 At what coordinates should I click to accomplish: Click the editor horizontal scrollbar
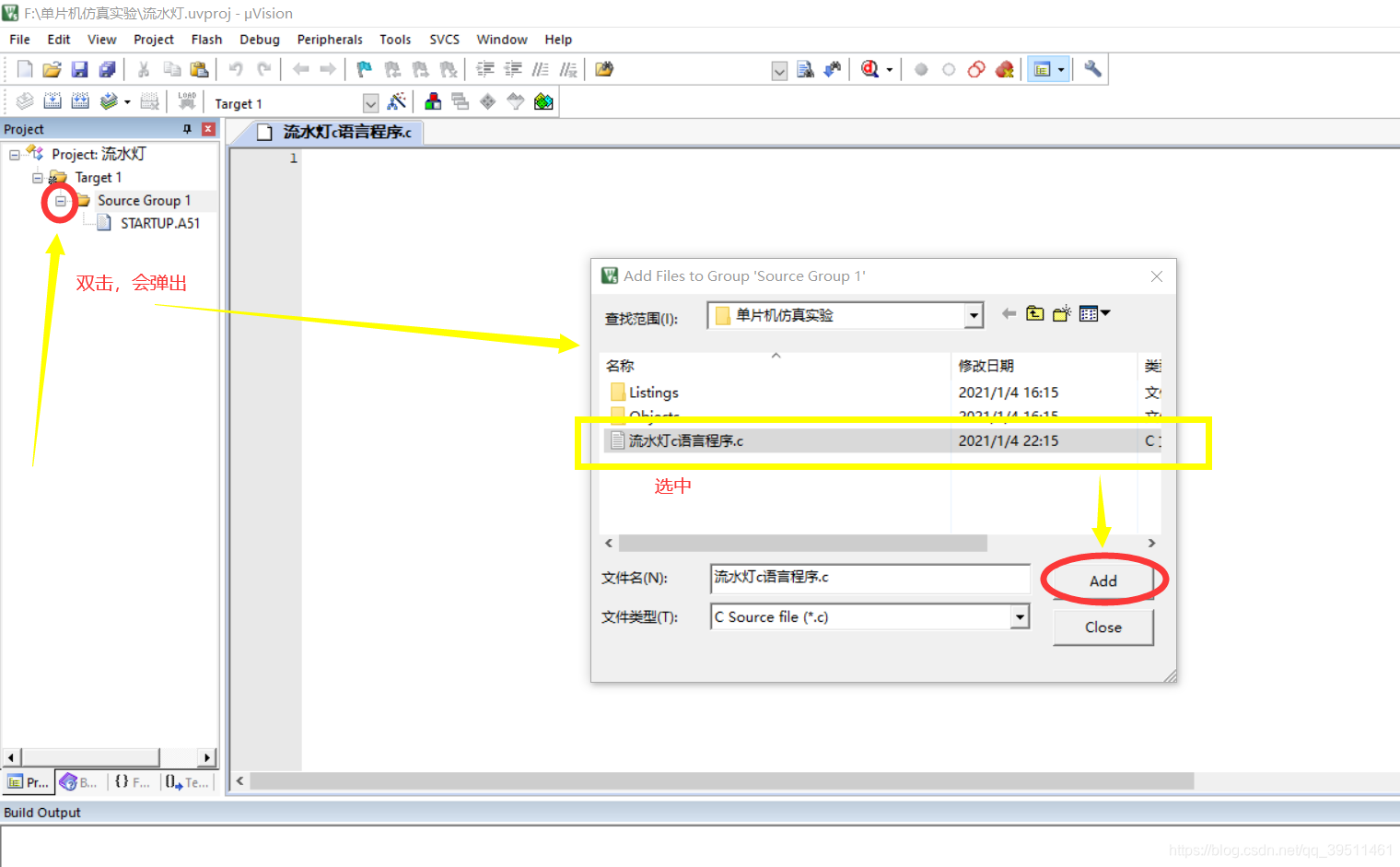(721, 781)
